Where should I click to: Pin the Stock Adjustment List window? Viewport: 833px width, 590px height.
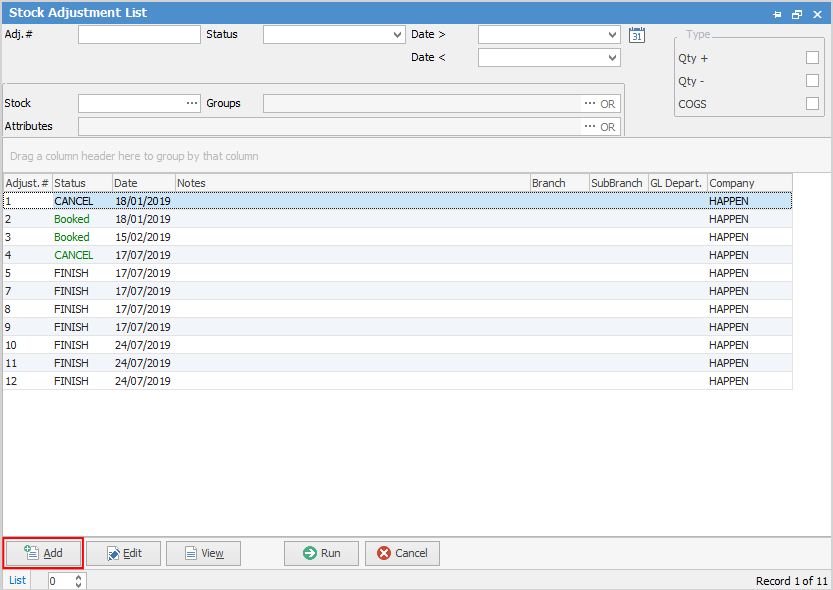click(777, 14)
